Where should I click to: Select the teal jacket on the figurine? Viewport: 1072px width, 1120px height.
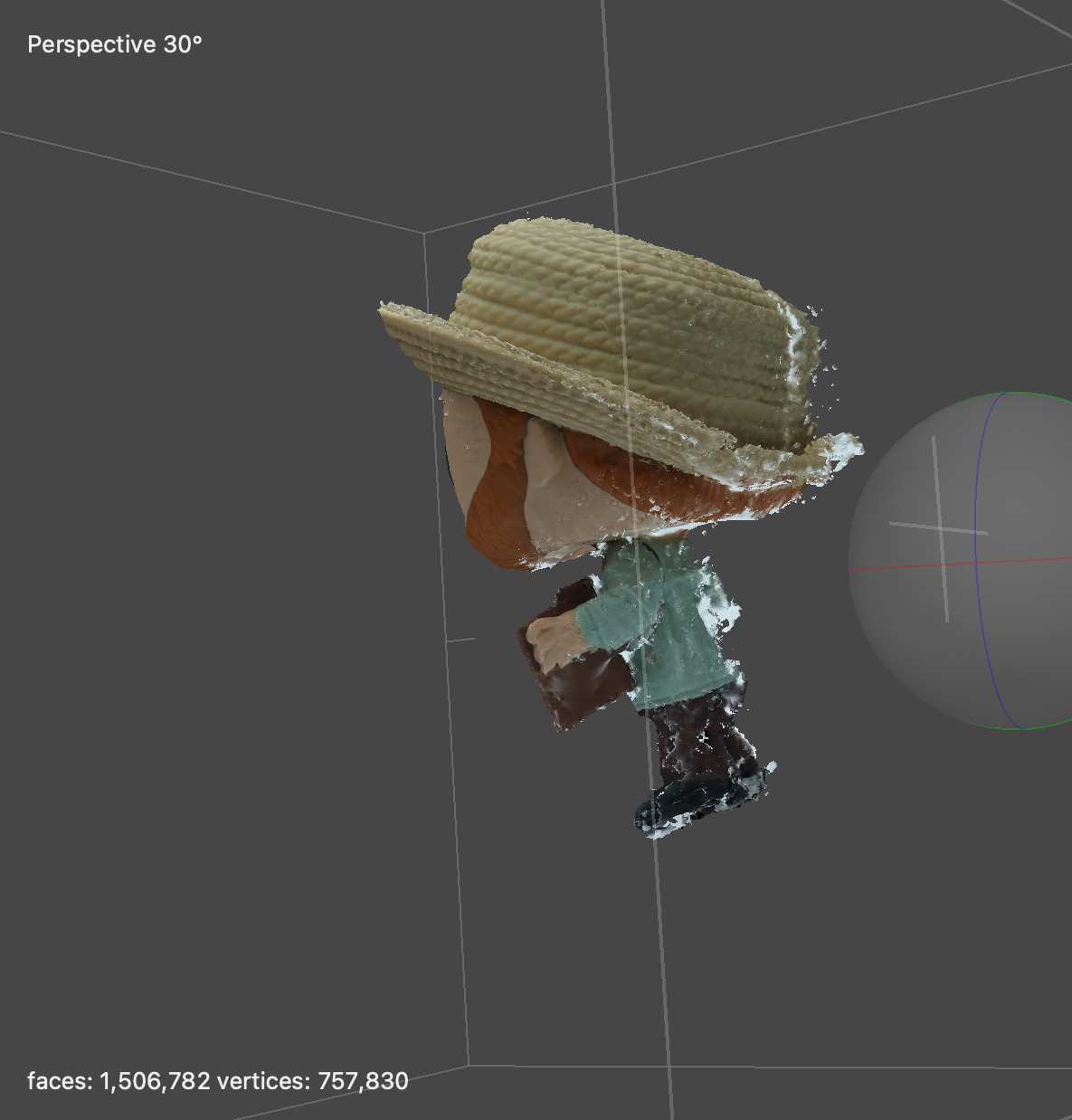pos(674,633)
